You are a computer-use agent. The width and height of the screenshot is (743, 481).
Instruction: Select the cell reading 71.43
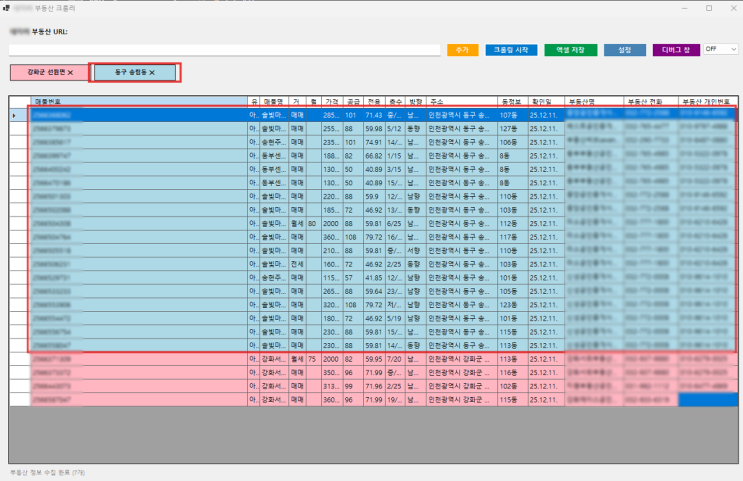374,115
